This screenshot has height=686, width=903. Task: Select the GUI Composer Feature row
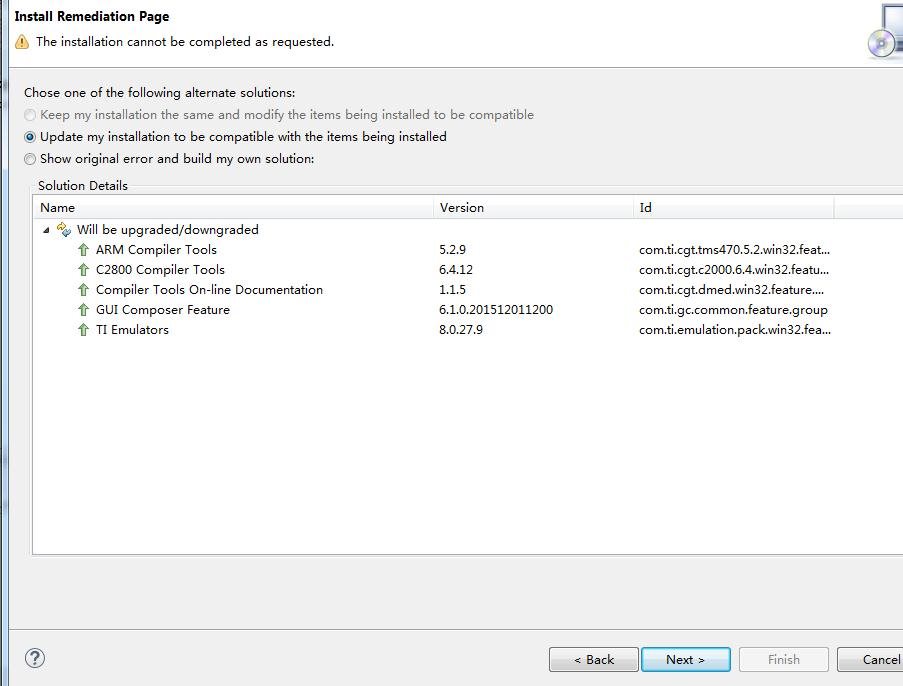click(162, 310)
